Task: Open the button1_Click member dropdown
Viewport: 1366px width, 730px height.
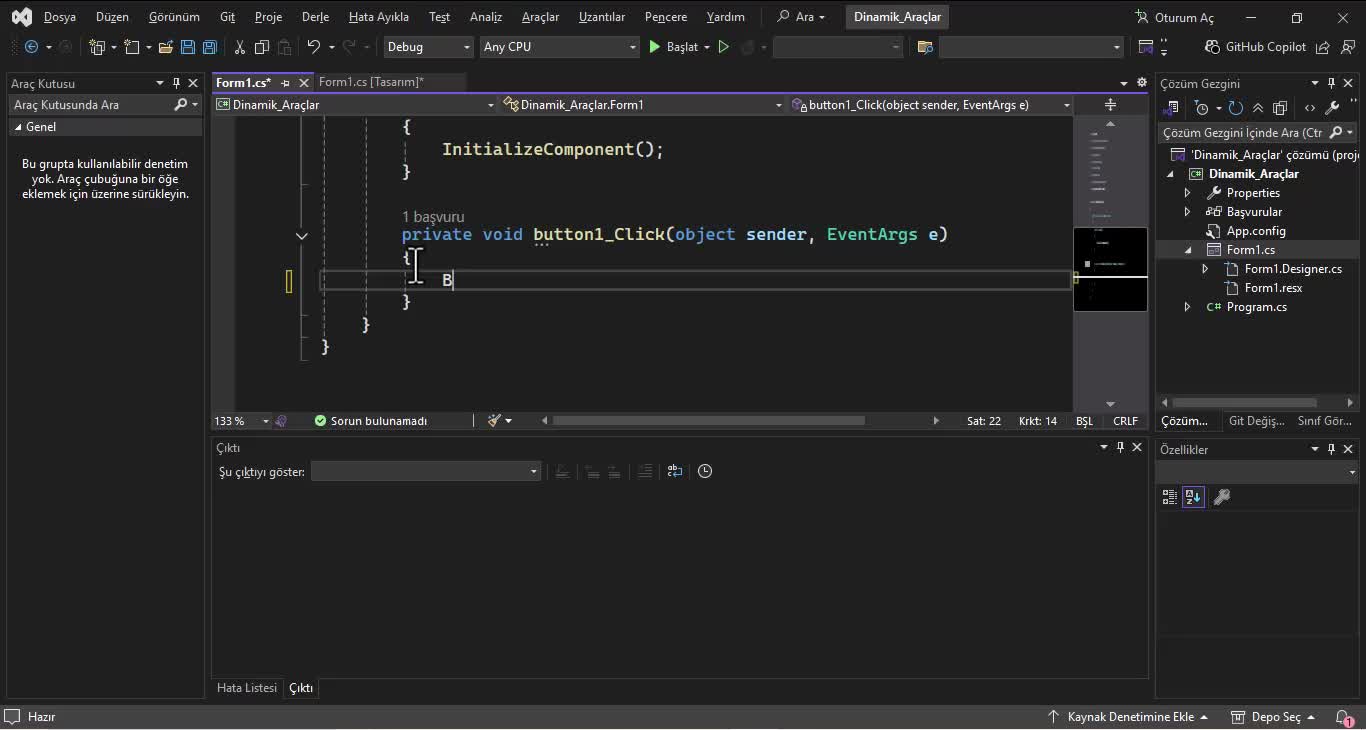Action: pyautogui.click(x=930, y=105)
